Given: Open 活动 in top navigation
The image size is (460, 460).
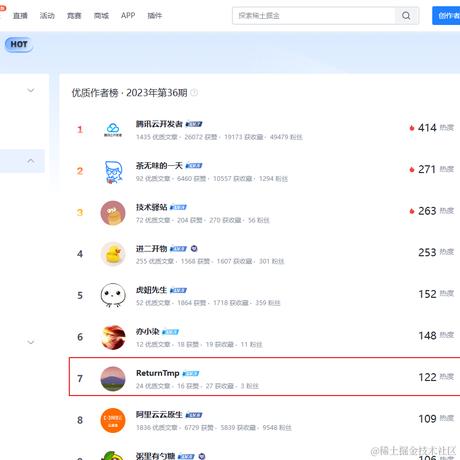Looking at the screenshot, I should coord(47,16).
